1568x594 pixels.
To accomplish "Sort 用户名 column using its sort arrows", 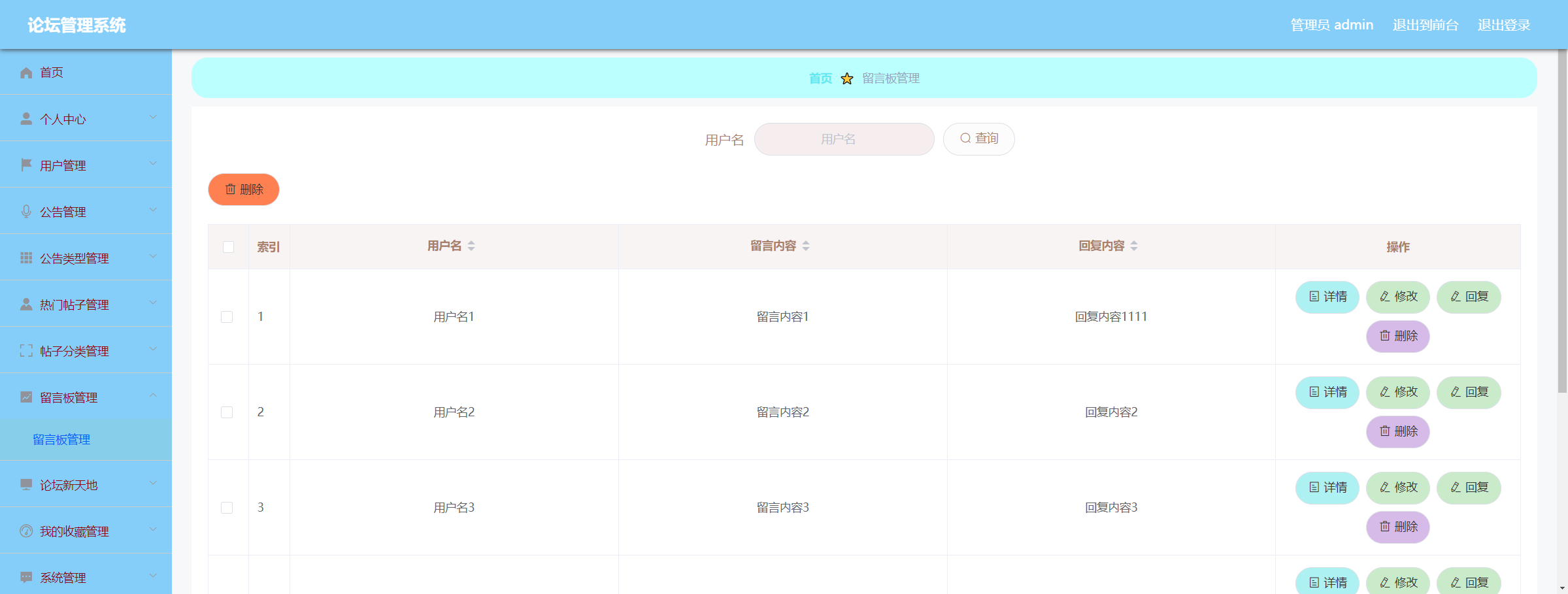I will [471, 246].
